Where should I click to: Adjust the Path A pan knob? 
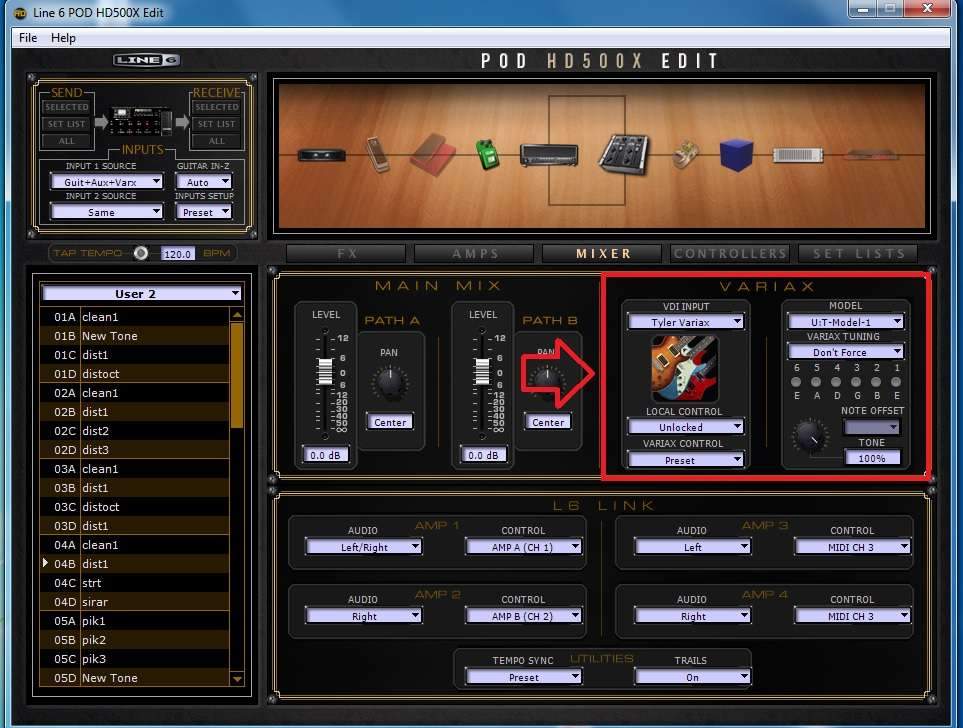tap(389, 383)
